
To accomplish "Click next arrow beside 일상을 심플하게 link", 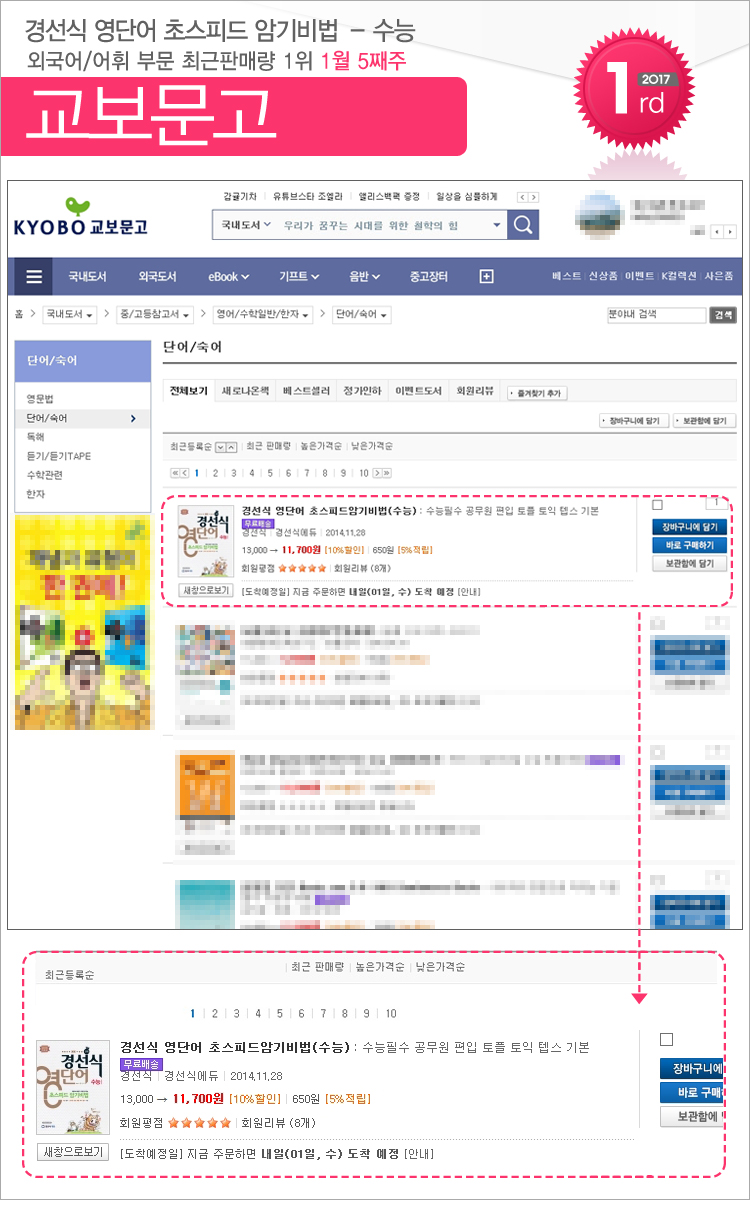I will (x=534, y=197).
